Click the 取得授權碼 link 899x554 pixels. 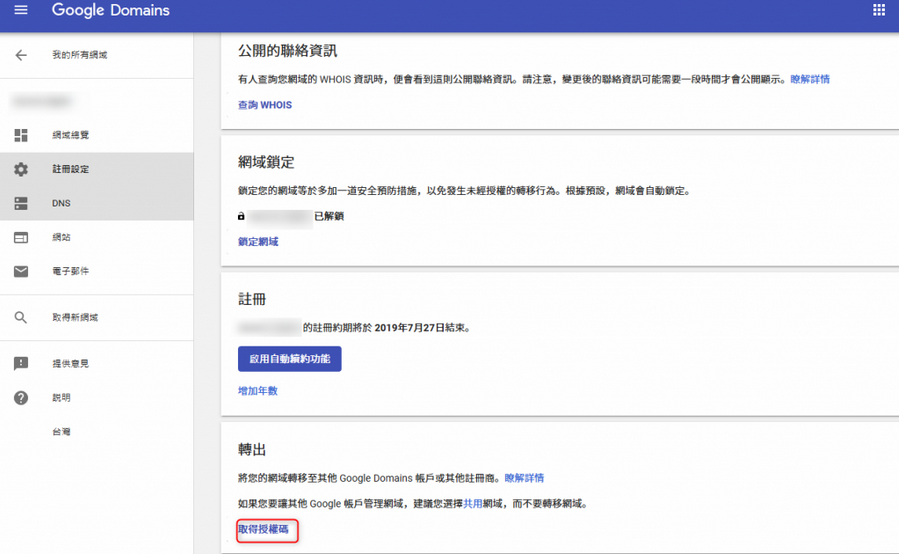(x=263, y=529)
